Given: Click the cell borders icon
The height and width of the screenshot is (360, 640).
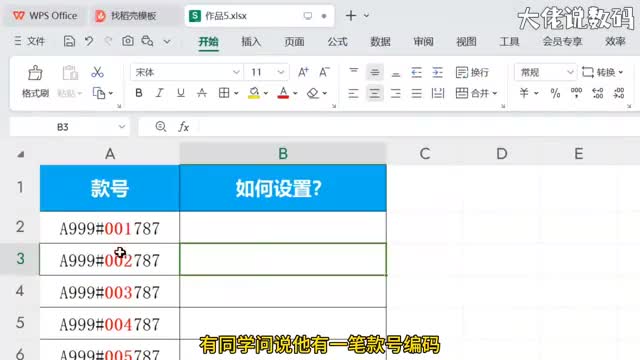Looking at the screenshot, I should [x=224, y=93].
